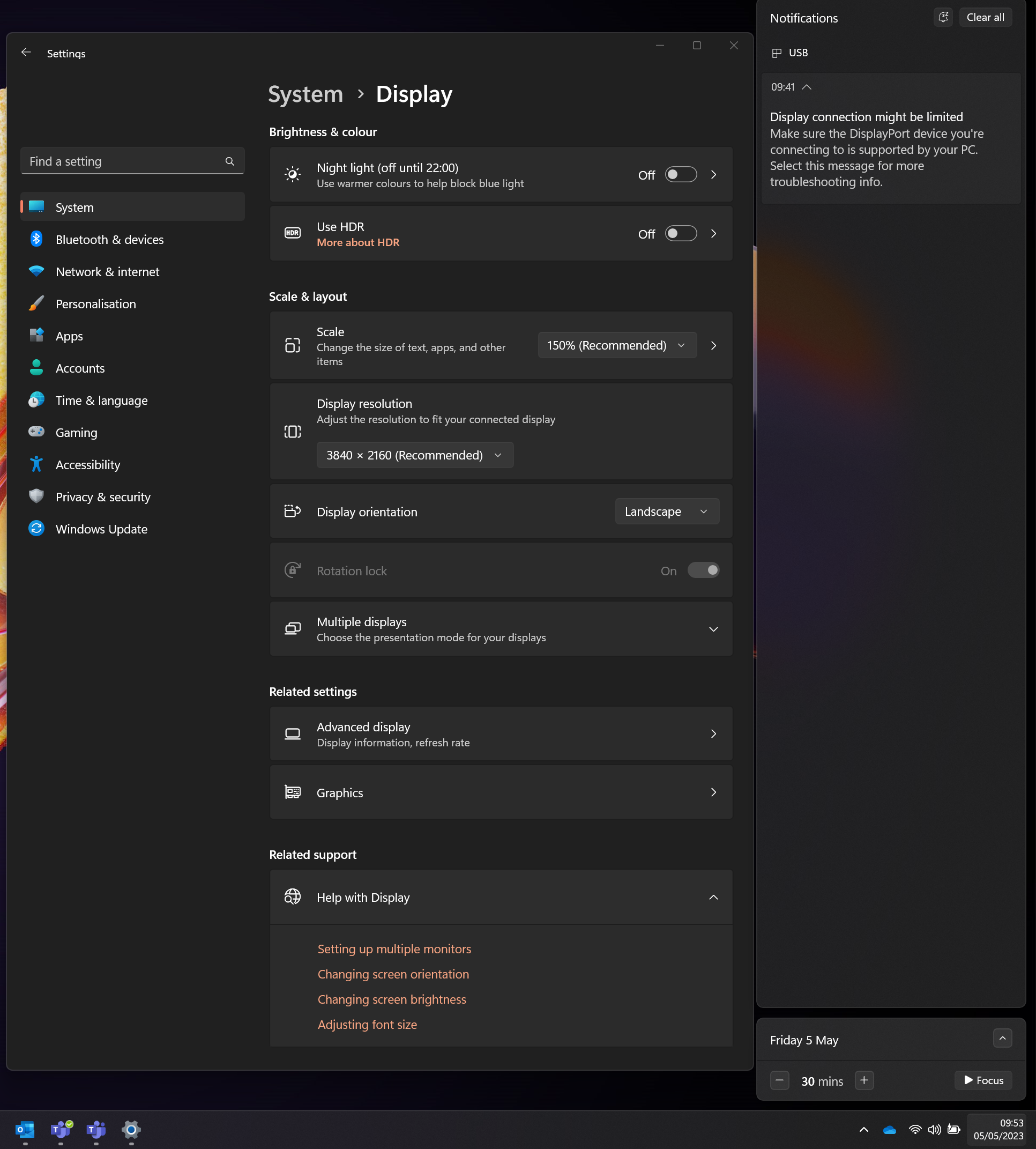This screenshot has height=1149, width=1036.
Task: Open Bluetooth & devices settings
Action: (109, 240)
